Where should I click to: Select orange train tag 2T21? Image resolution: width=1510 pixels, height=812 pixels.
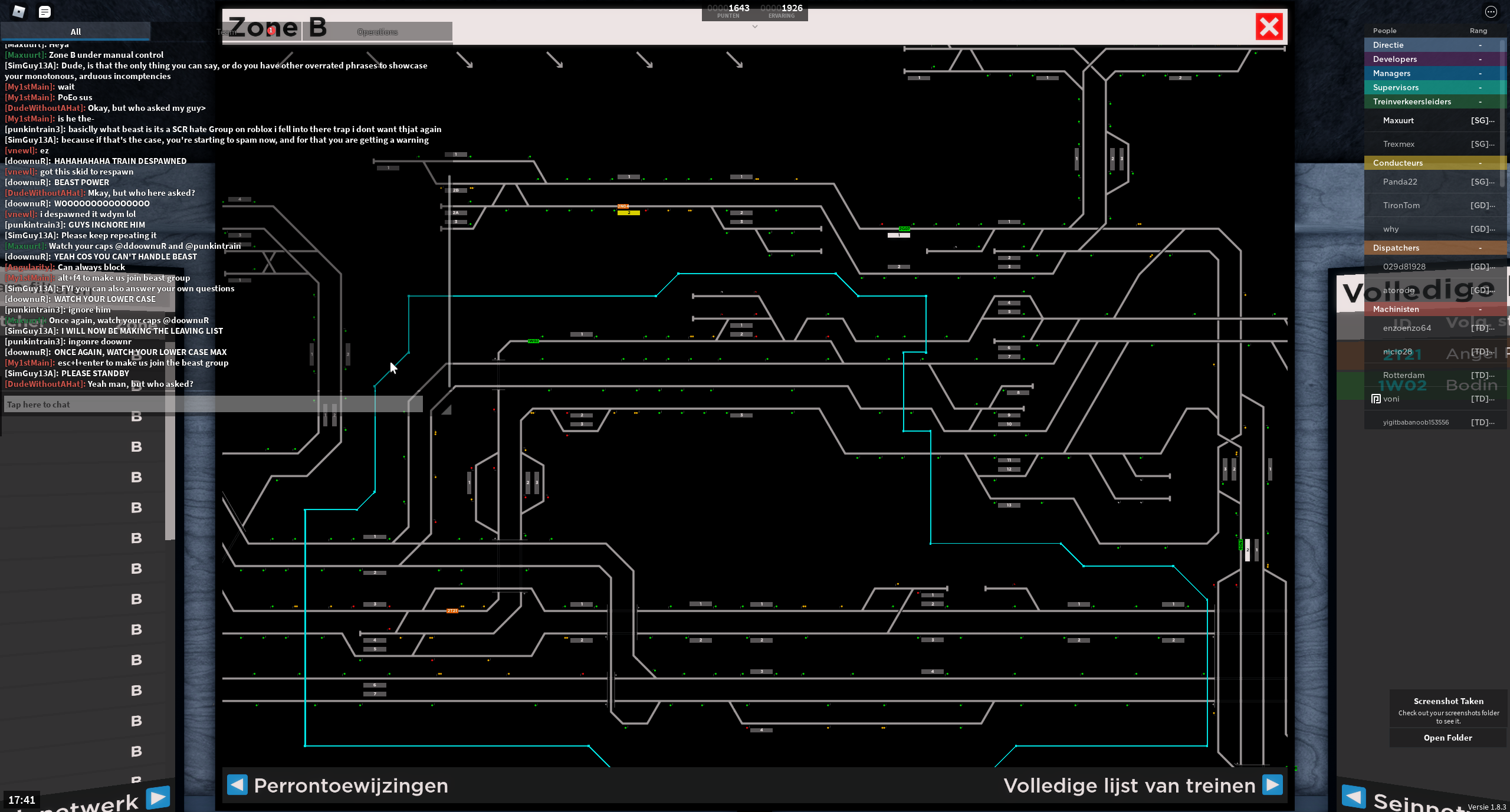pos(452,611)
